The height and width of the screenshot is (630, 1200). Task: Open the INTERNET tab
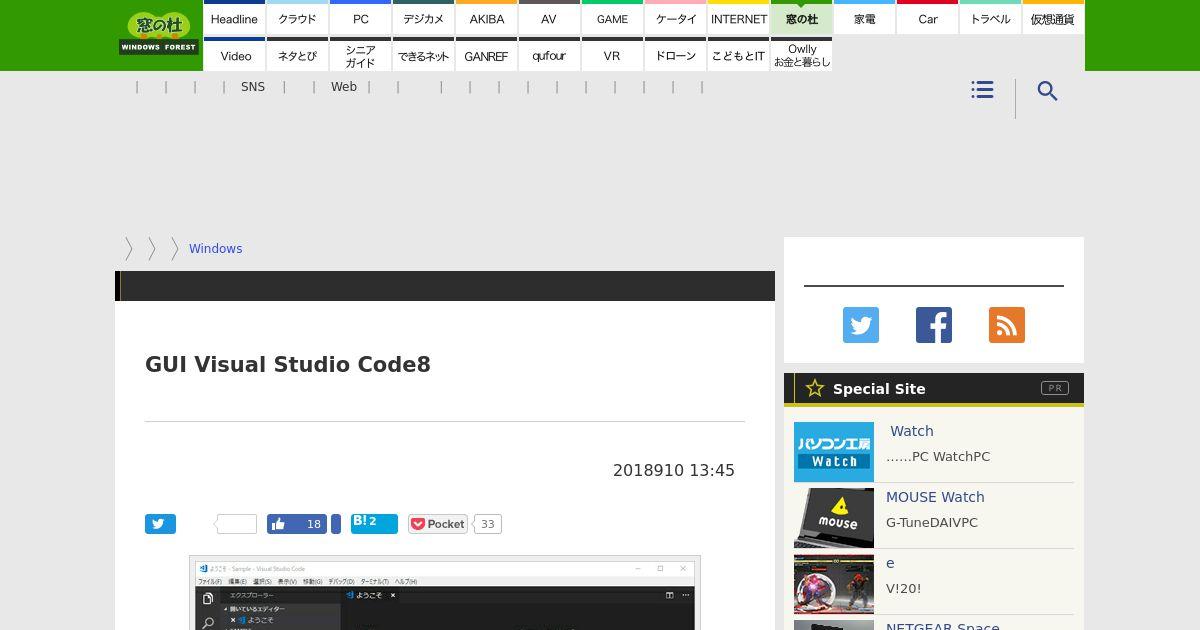point(738,18)
